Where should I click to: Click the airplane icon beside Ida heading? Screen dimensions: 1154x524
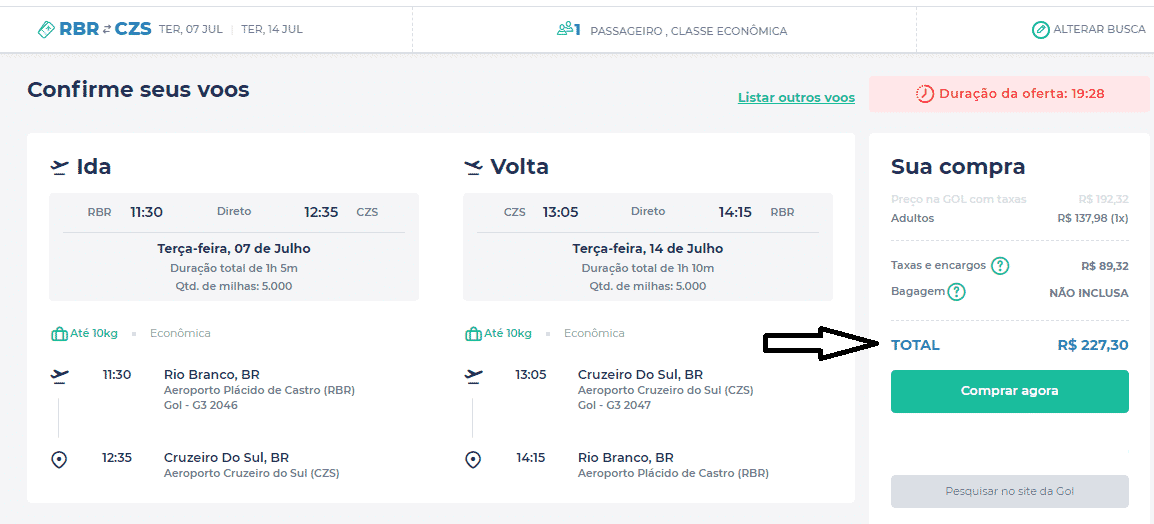pos(60,167)
